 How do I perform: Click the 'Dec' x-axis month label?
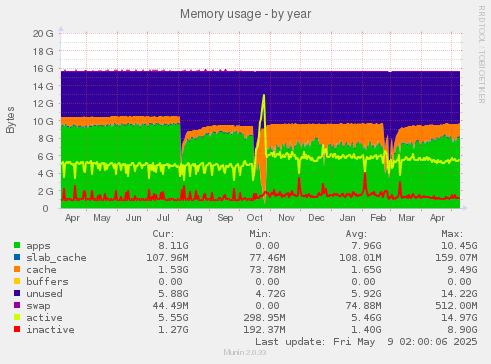pyautogui.click(x=316, y=218)
